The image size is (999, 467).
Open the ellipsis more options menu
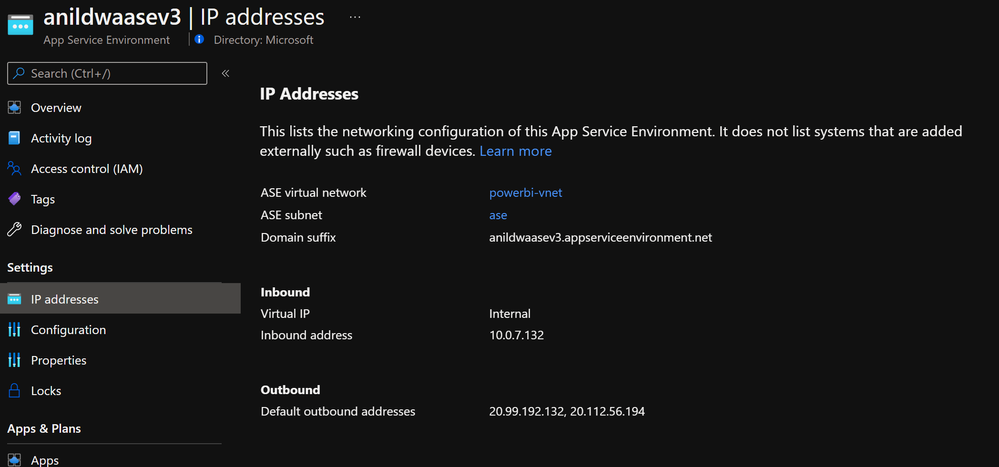click(x=355, y=17)
